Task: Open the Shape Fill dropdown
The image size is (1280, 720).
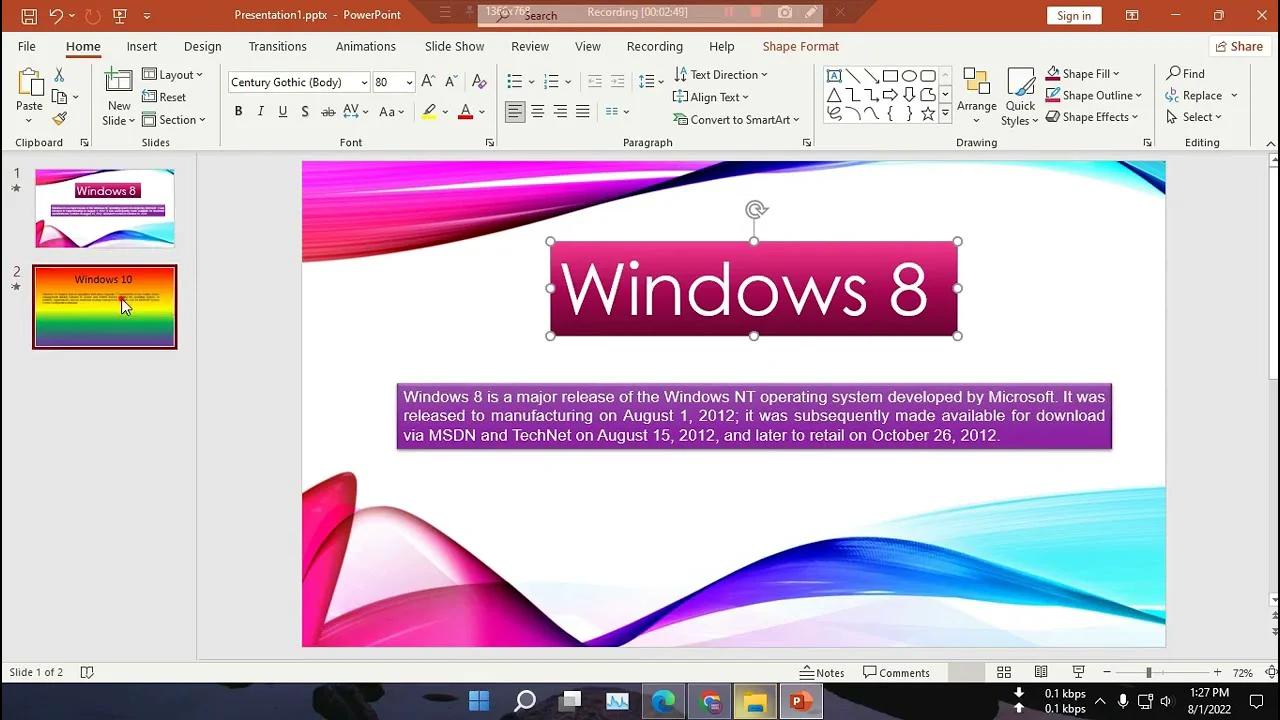Action: coord(1084,72)
